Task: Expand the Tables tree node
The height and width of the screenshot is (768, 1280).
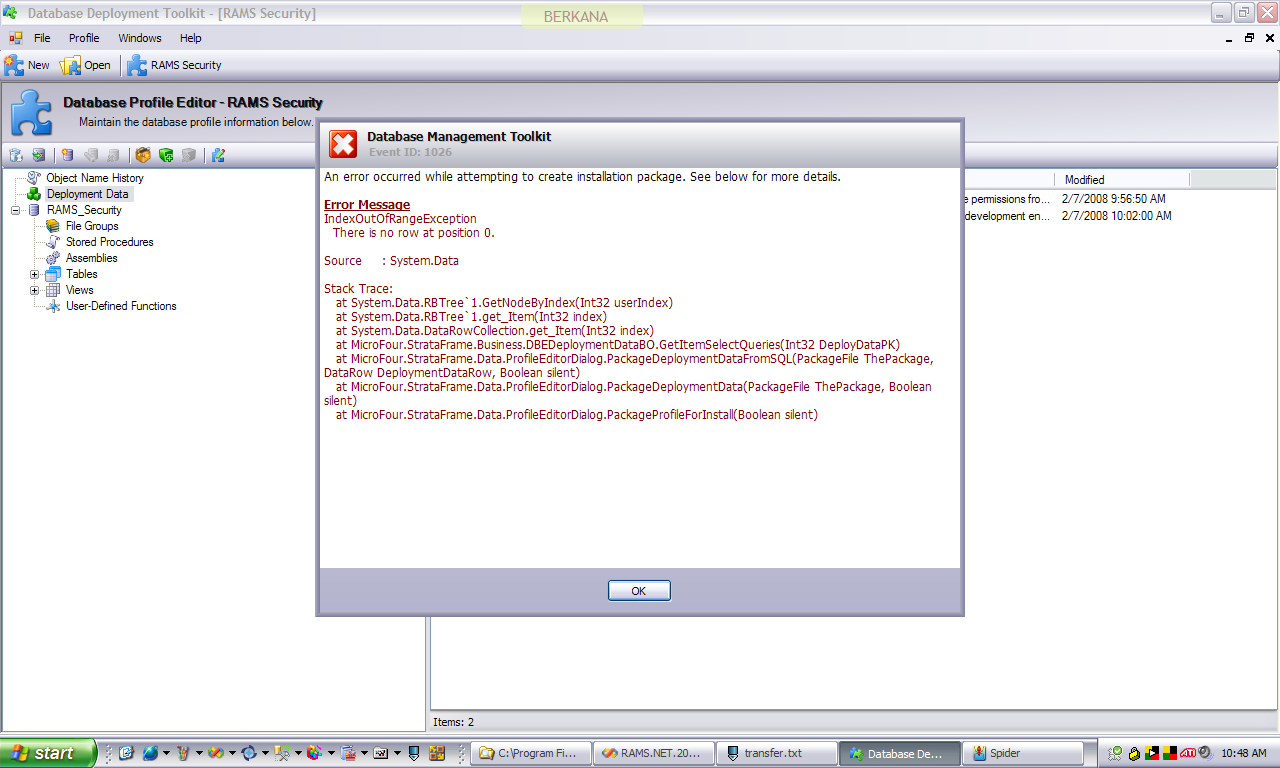Action: [x=35, y=274]
